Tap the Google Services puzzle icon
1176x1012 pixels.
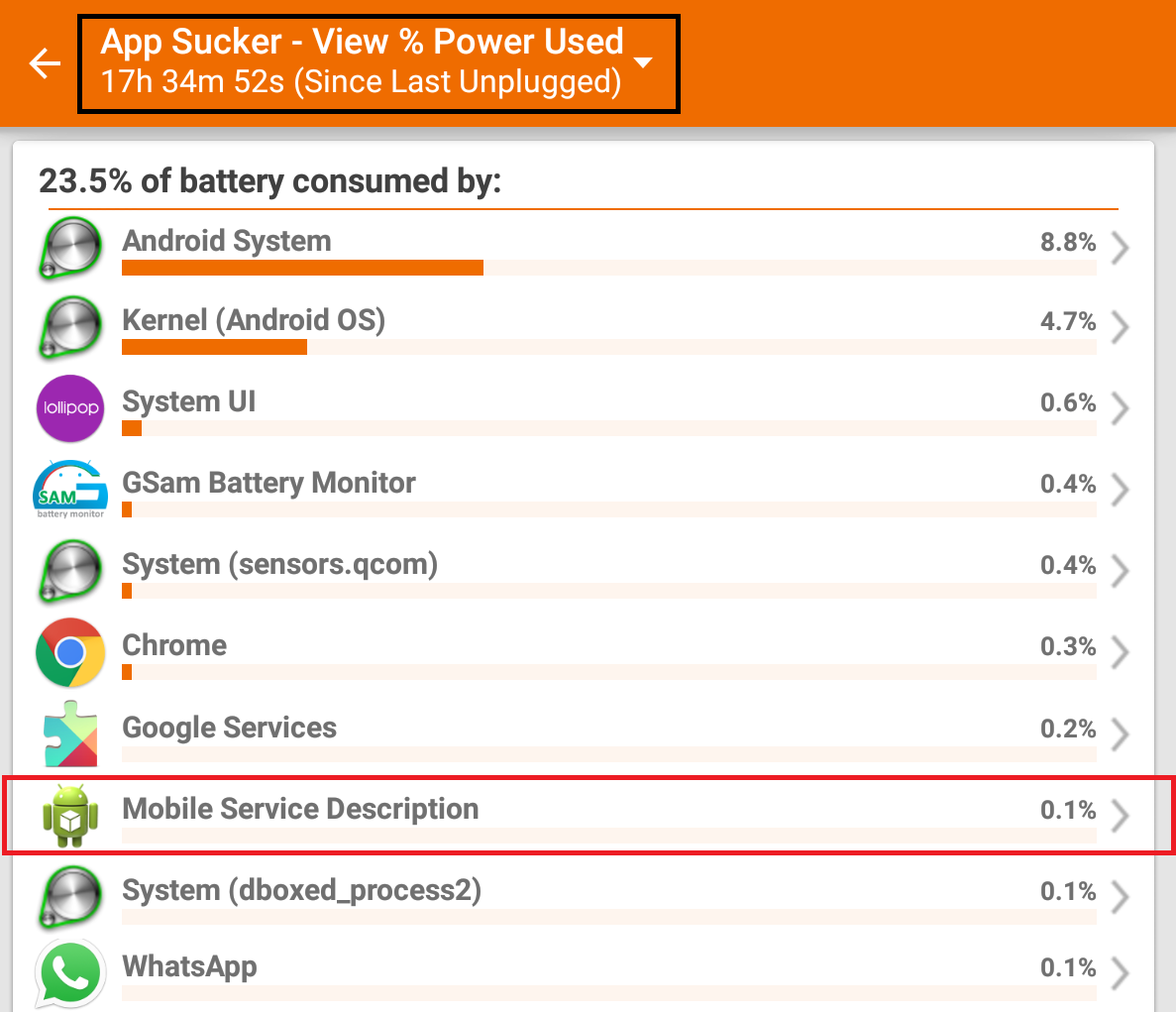[70, 734]
